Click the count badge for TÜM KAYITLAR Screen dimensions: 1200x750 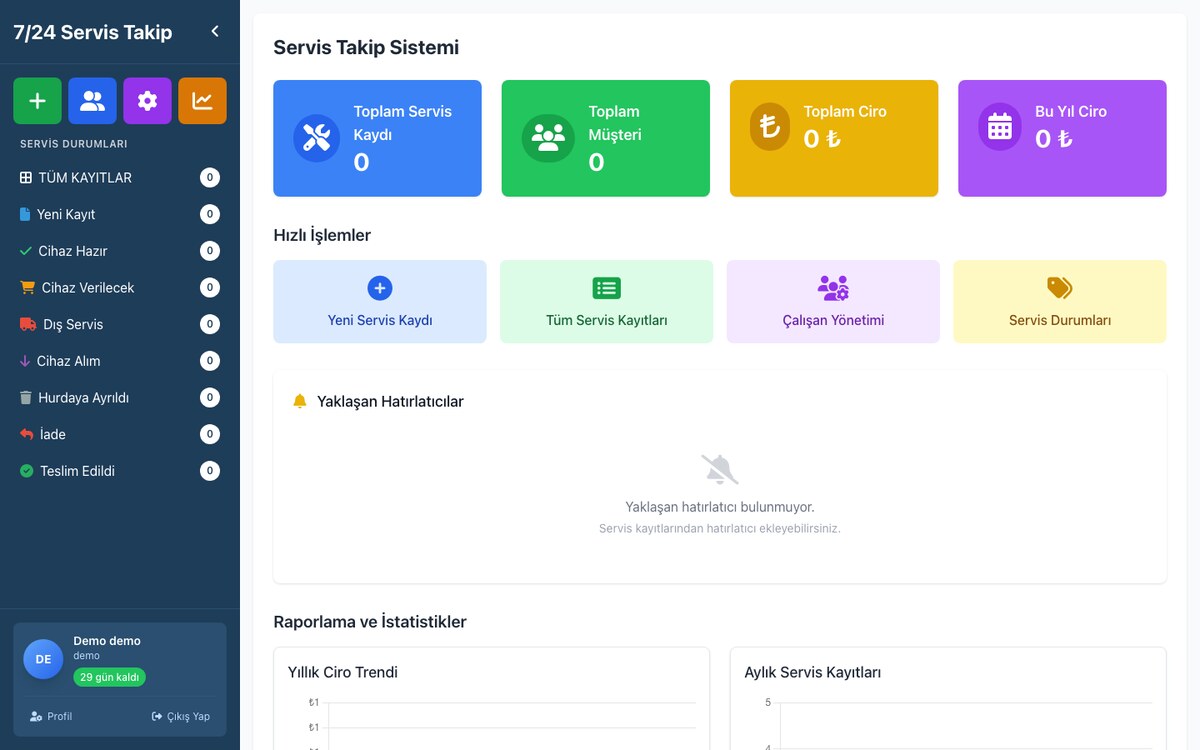click(210, 178)
